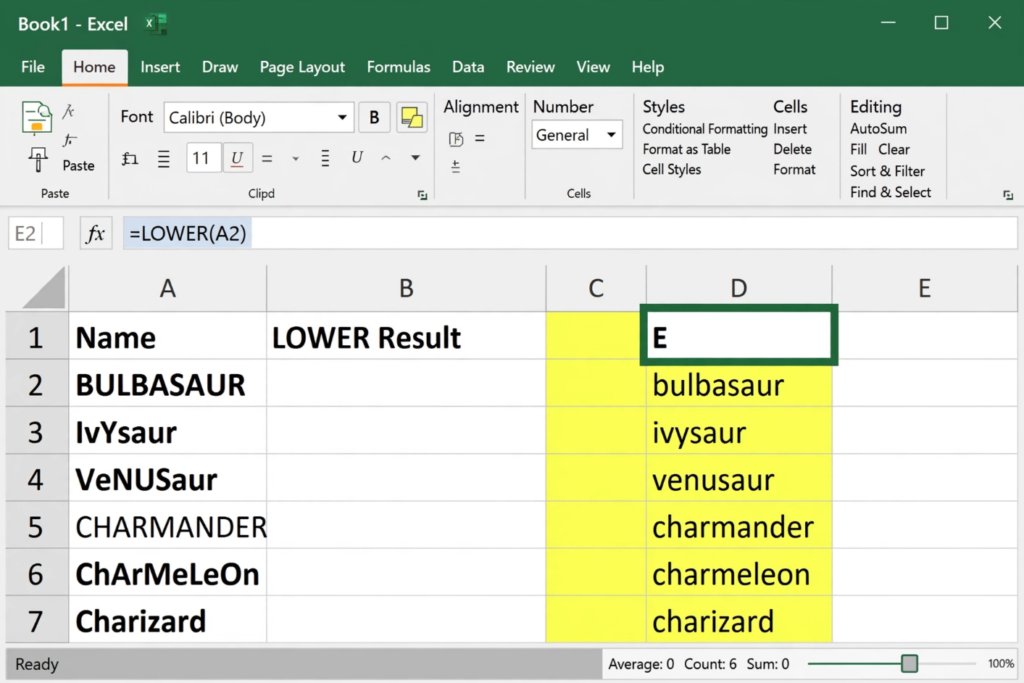
Task: Click the yellow fill color icon
Action: 412,118
